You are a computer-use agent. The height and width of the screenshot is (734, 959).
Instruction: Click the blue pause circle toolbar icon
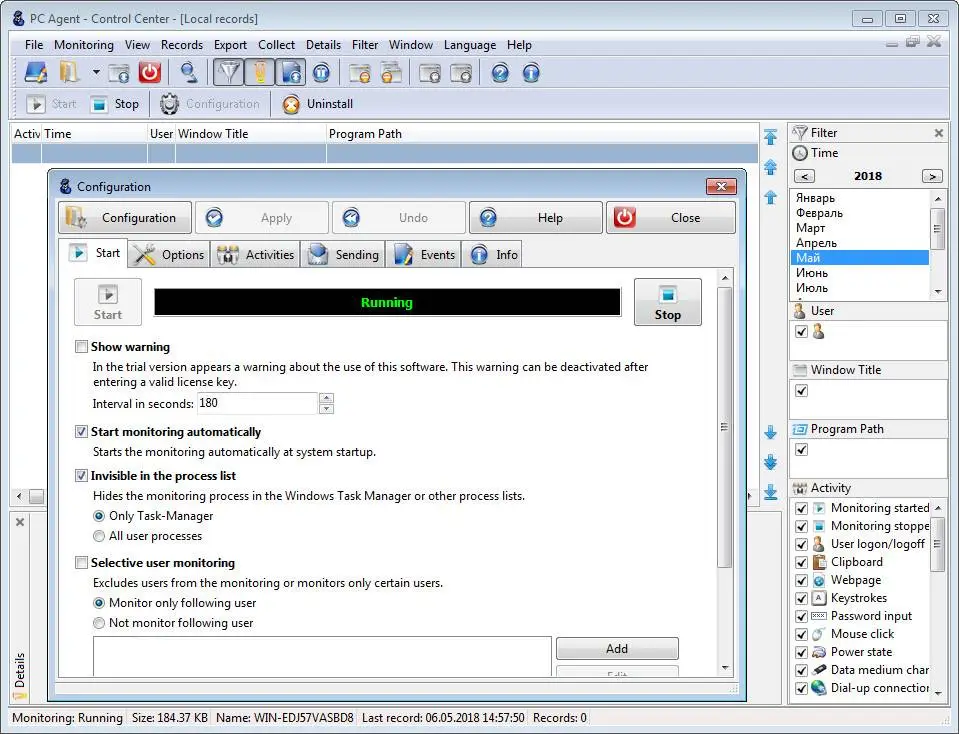click(x=321, y=73)
